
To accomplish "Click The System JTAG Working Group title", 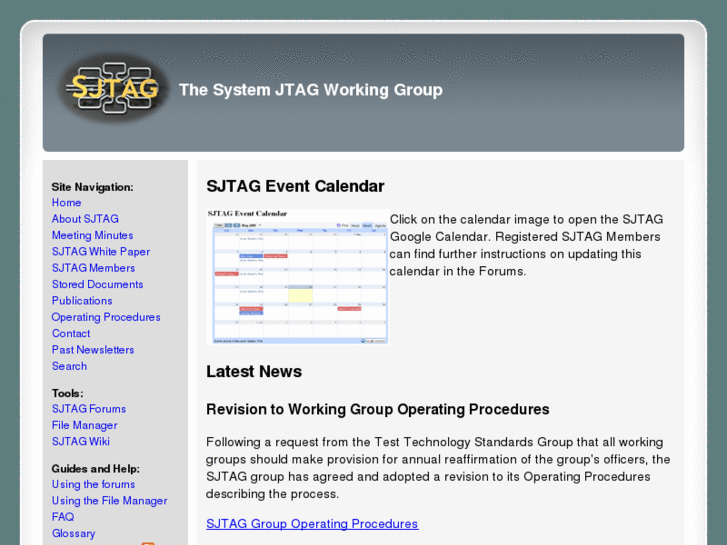I will [311, 90].
